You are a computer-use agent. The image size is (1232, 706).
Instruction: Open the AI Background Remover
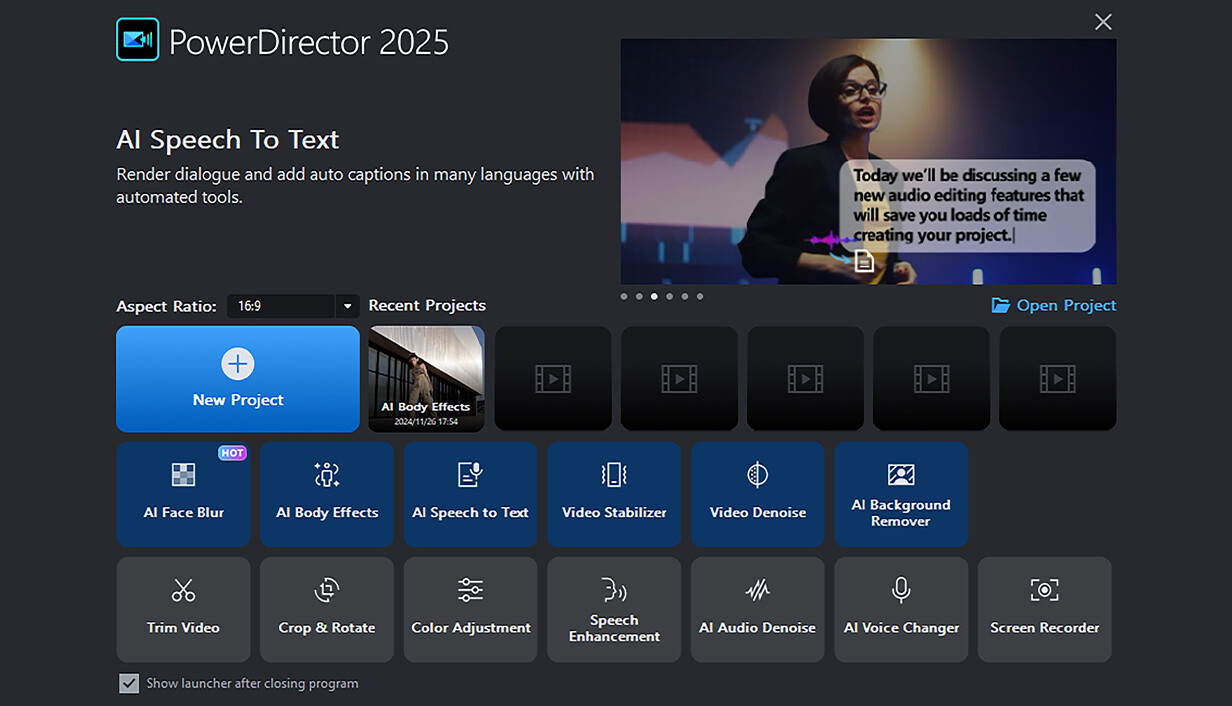click(x=901, y=494)
